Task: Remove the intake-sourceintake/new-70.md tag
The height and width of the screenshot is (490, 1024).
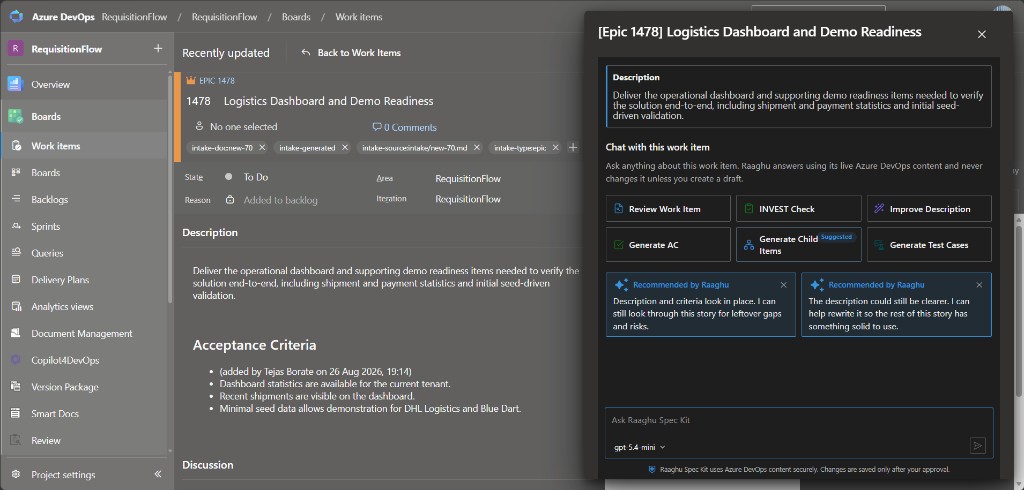Action: click(x=477, y=148)
